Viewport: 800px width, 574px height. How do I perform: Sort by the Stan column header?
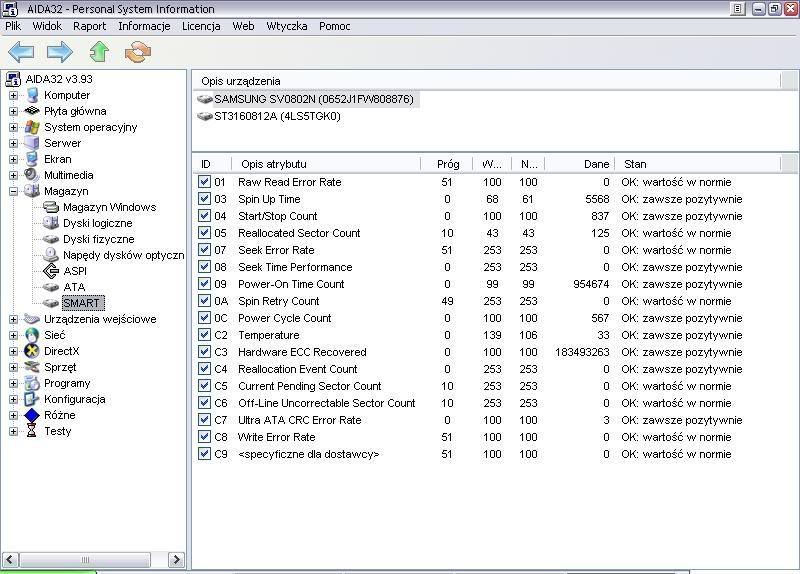pyautogui.click(x=697, y=164)
